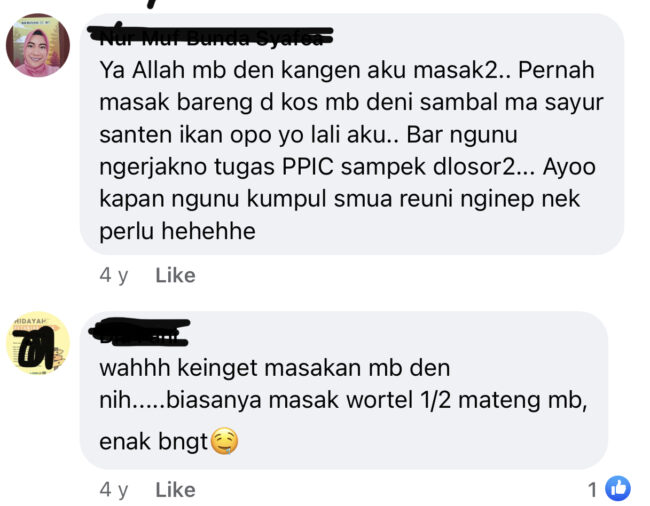Screen dimensions: 650x506
Task: Open the second commenter's blacked-out name
Action: pyautogui.click(x=139, y=332)
